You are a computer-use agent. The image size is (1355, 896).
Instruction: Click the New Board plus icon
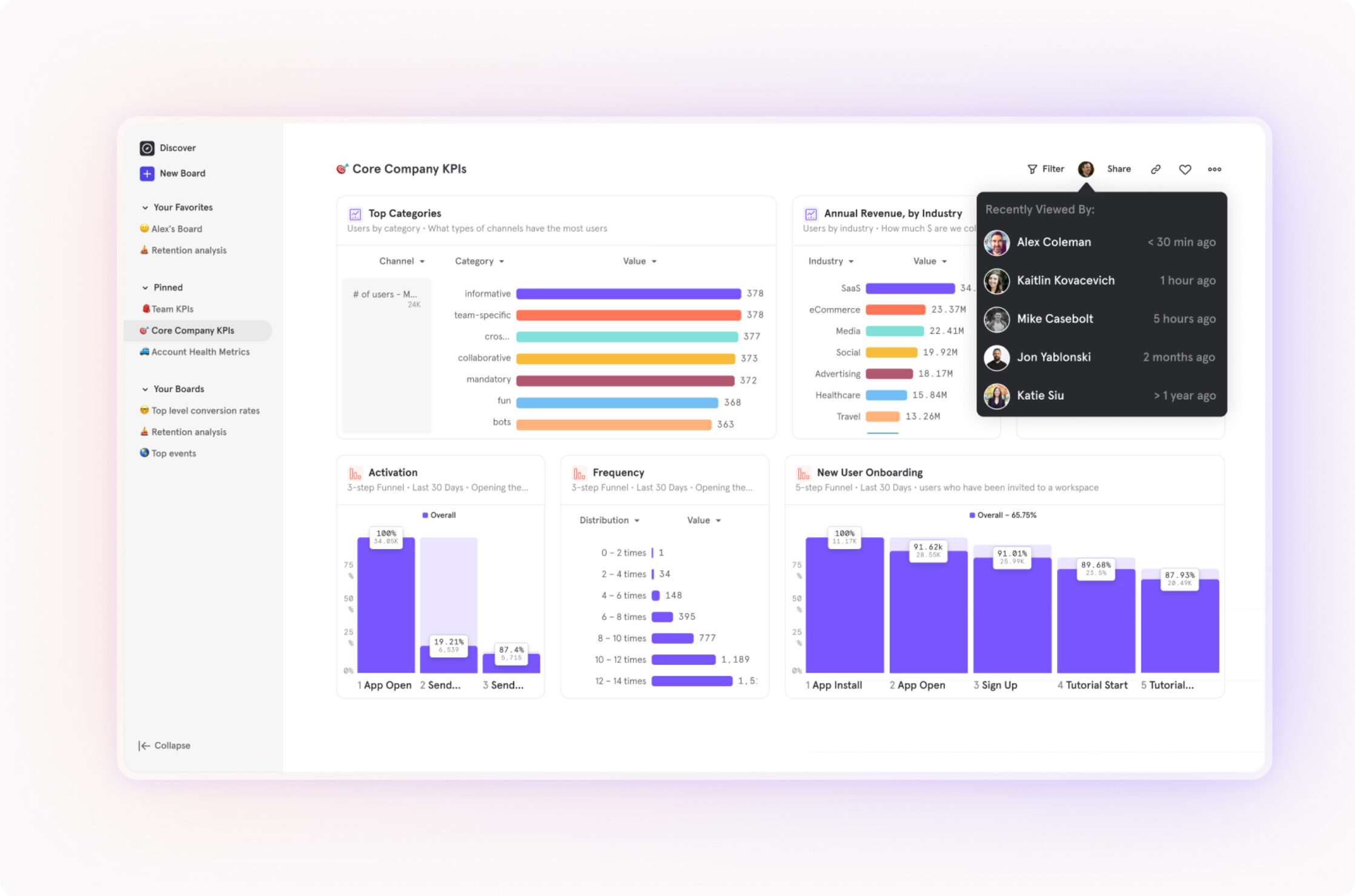tap(147, 174)
